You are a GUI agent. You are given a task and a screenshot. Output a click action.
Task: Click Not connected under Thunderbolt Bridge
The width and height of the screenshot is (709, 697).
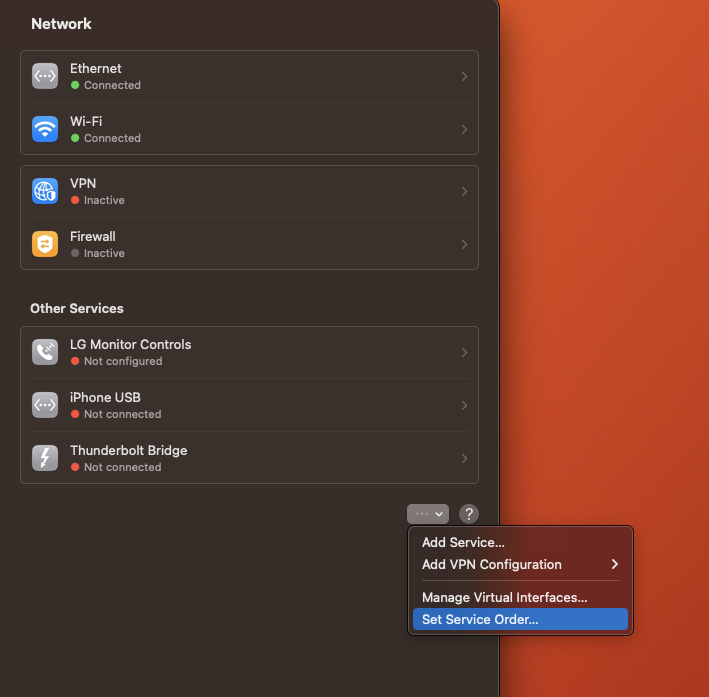(x=123, y=467)
